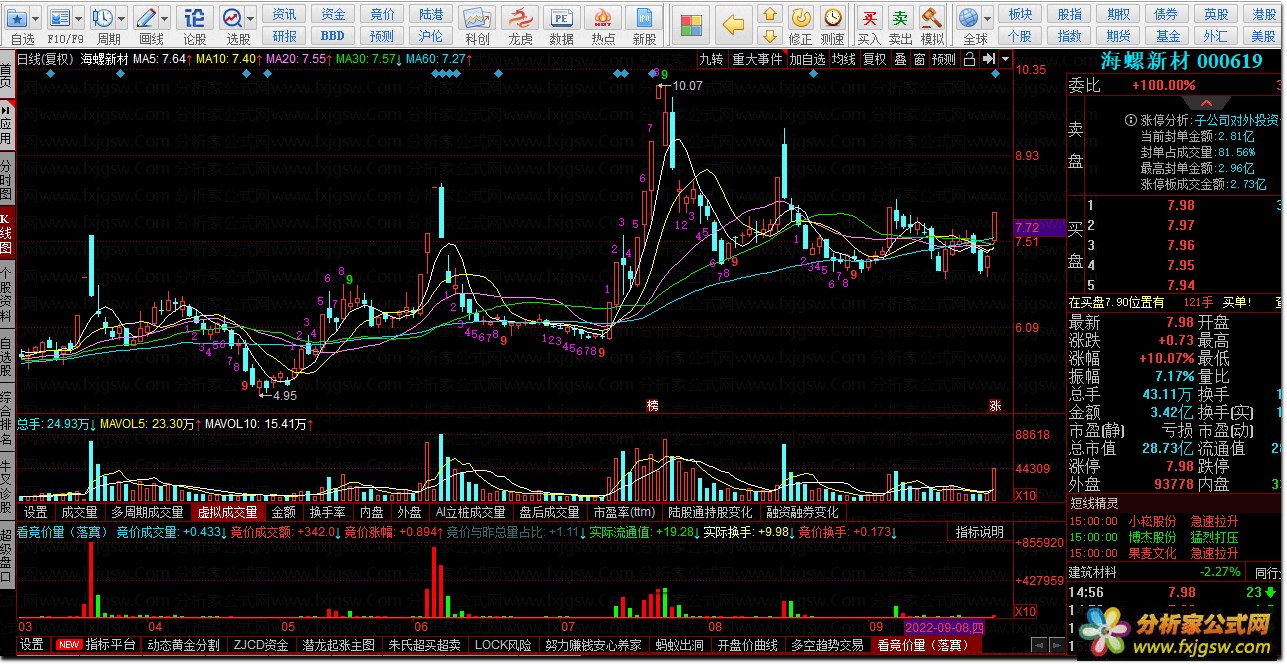Click the 竞价 button

pyautogui.click(x=382, y=14)
